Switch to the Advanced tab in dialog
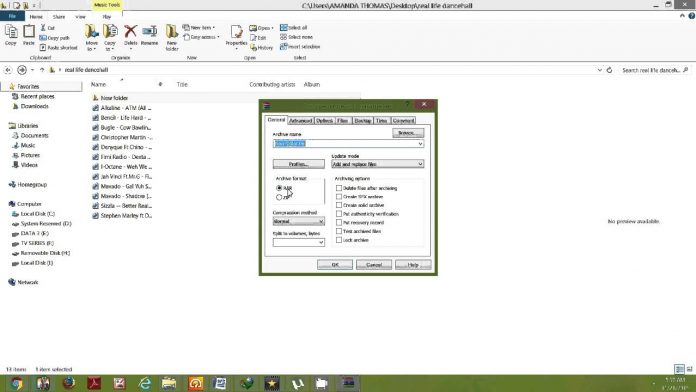This screenshot has height=392, width=696. [x=301, y=121]
